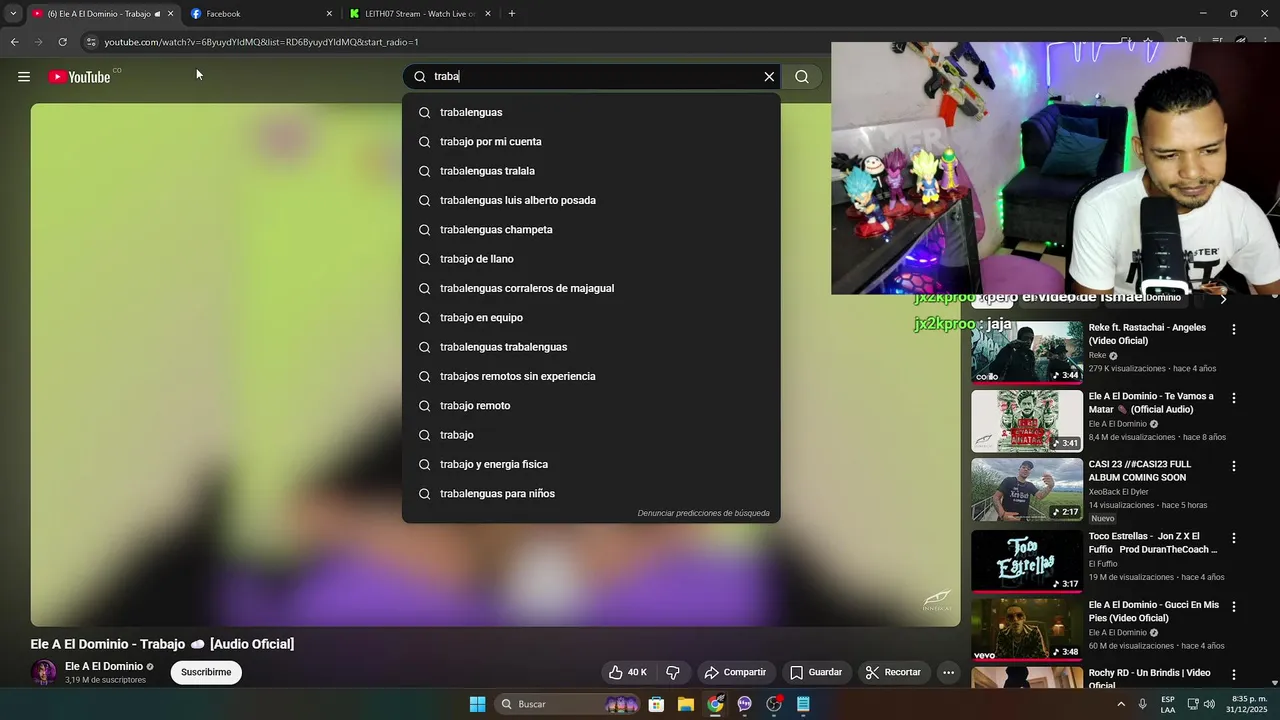Select suggestion 'trabajos remotos sin experiencia'
This screenshot has width=1280, height=720.
pyautogui.click(x=591, y=376)
